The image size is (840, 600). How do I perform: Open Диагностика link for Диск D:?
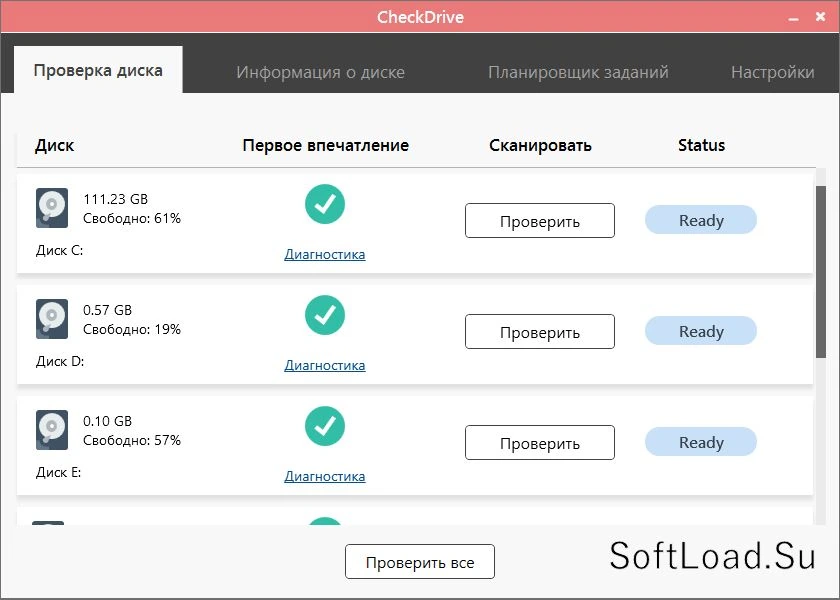(x=325, y=365)
